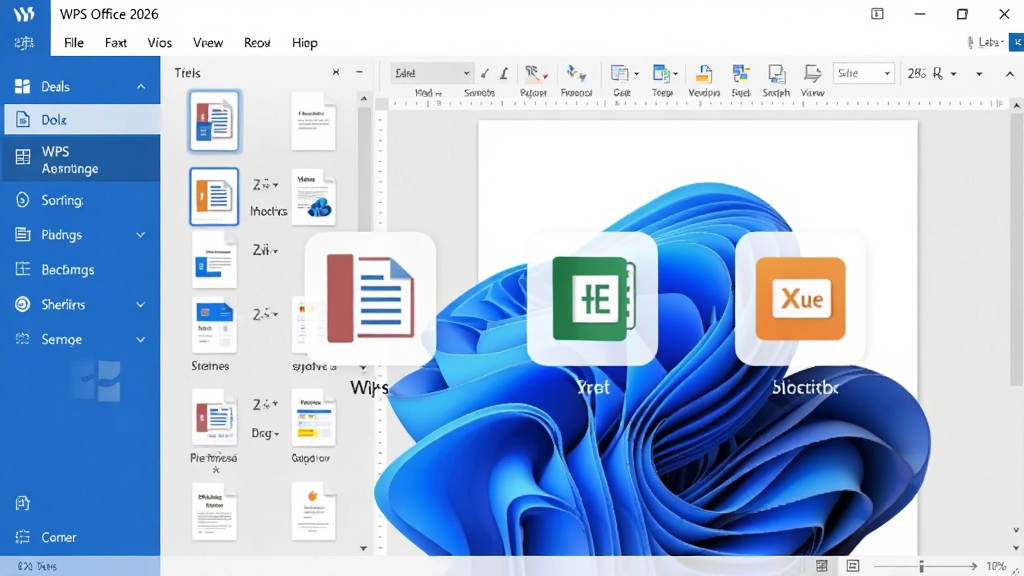Click the icon above Comer in the sidebar
Viewport: 1024px width, 576px height.
(x=22, y=503)
